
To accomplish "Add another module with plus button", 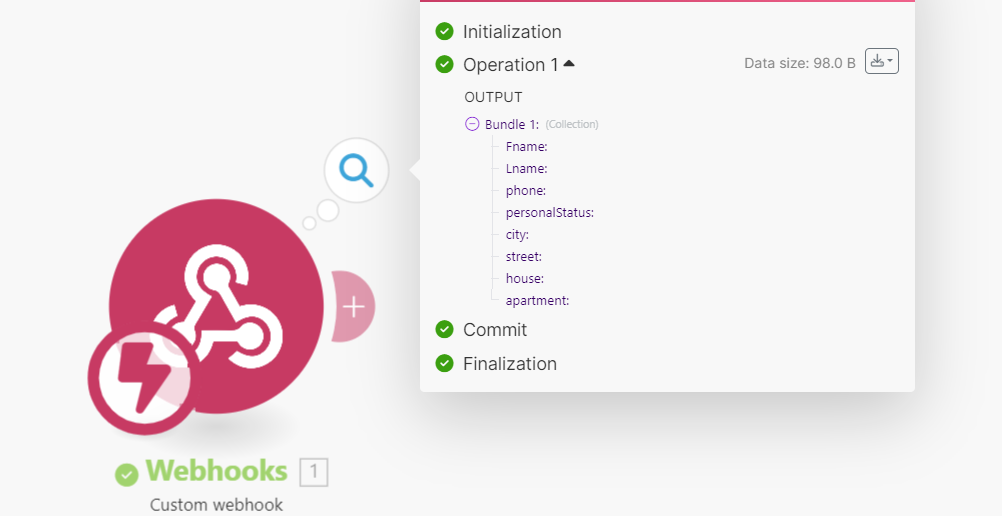I will [353, 306].
